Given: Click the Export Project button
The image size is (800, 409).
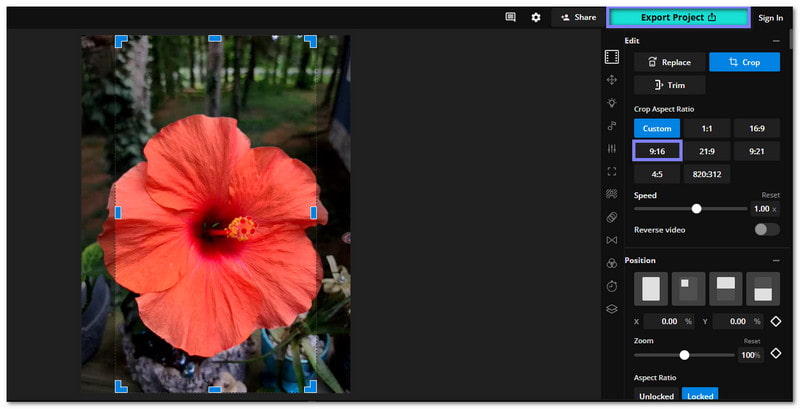Looking at the screenshot, I should (x=679, y=17).
